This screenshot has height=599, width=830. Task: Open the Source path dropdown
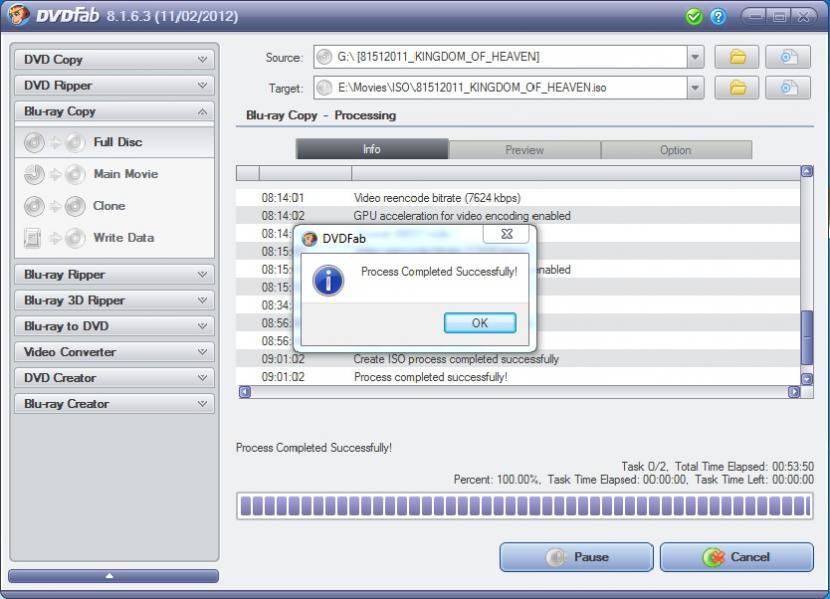[x=696, y=57]
